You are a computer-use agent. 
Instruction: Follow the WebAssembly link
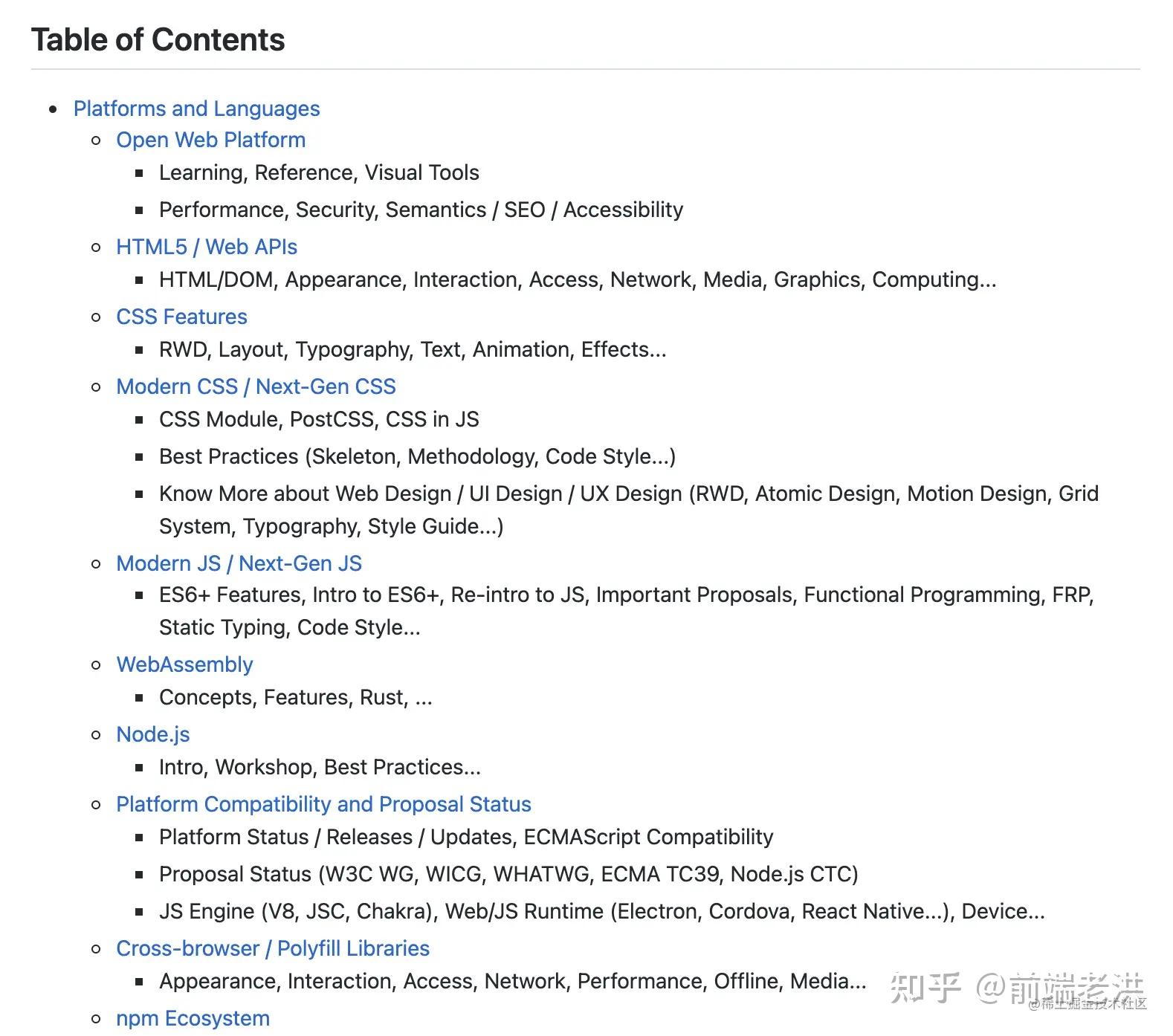point(184,664)
